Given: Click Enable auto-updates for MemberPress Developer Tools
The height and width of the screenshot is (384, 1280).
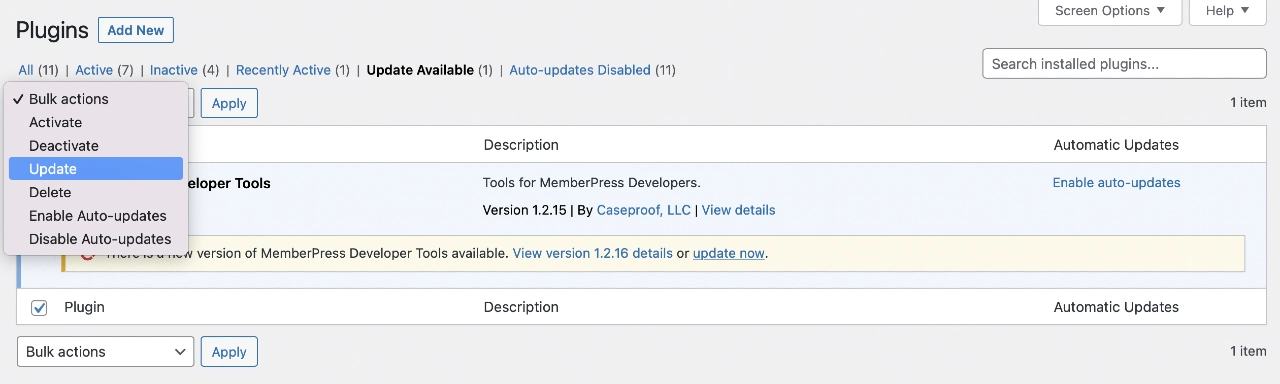Looking at the screenshot, I should [x=1116, y=183].
